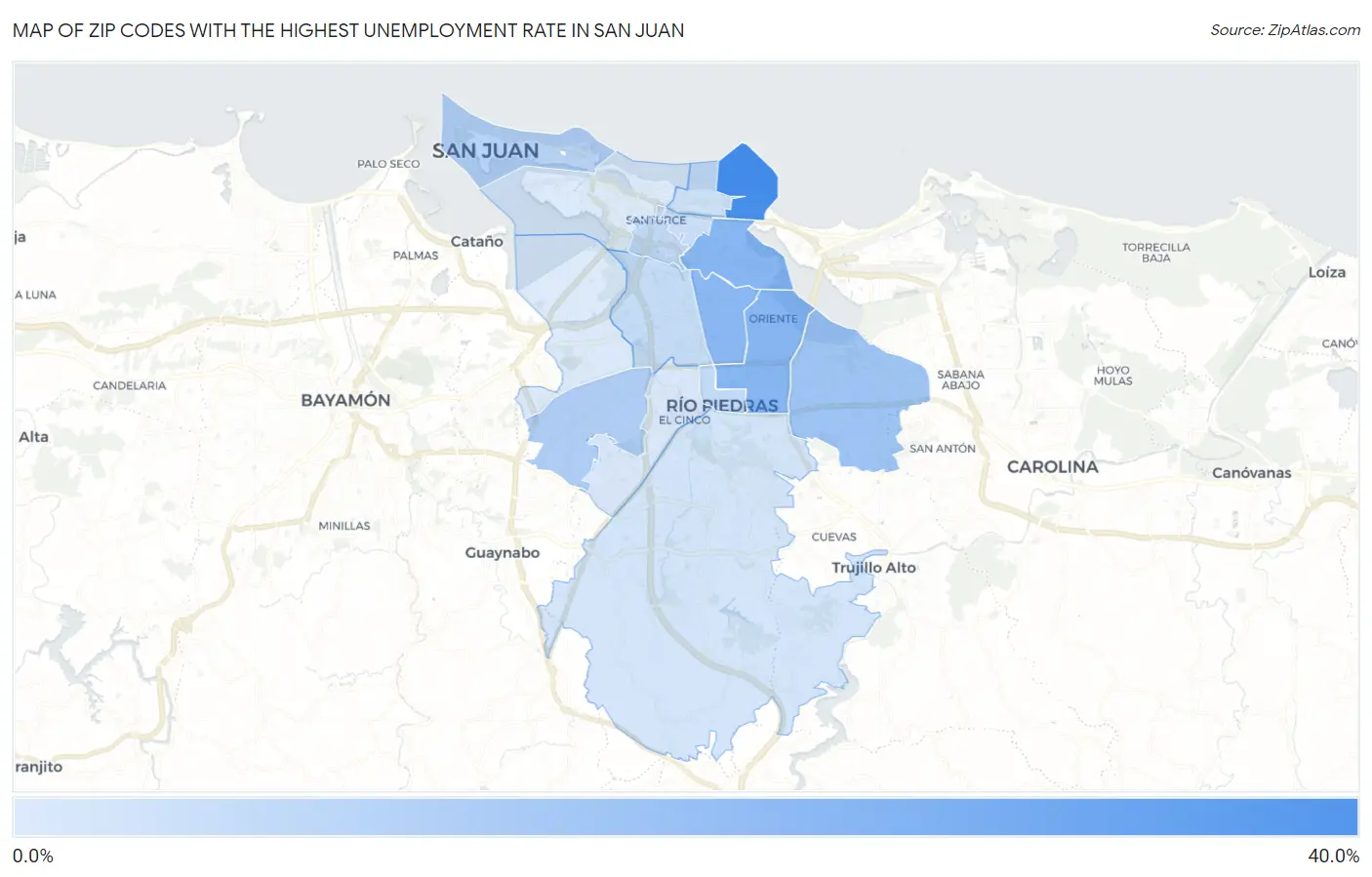Click the map title heading
1372x877 pixels.
coord(348,30)
